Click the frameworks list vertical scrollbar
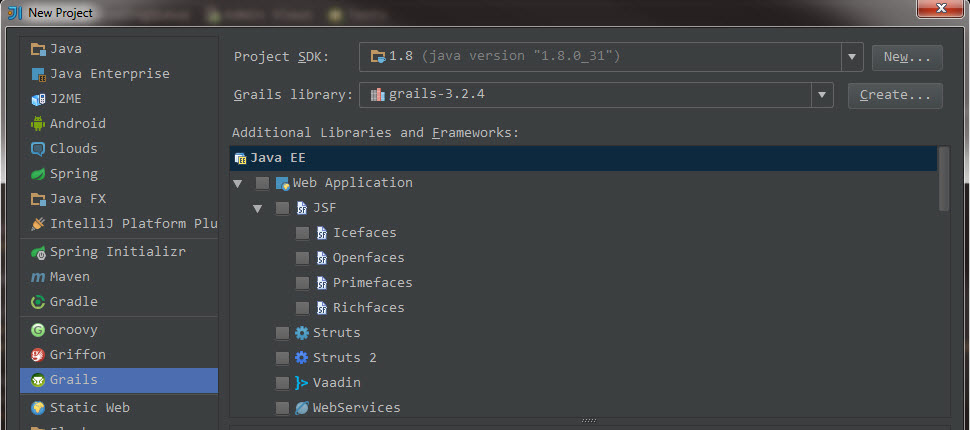Screen dimensions: 970x430 pyautogui.click(x=943, y=179)
